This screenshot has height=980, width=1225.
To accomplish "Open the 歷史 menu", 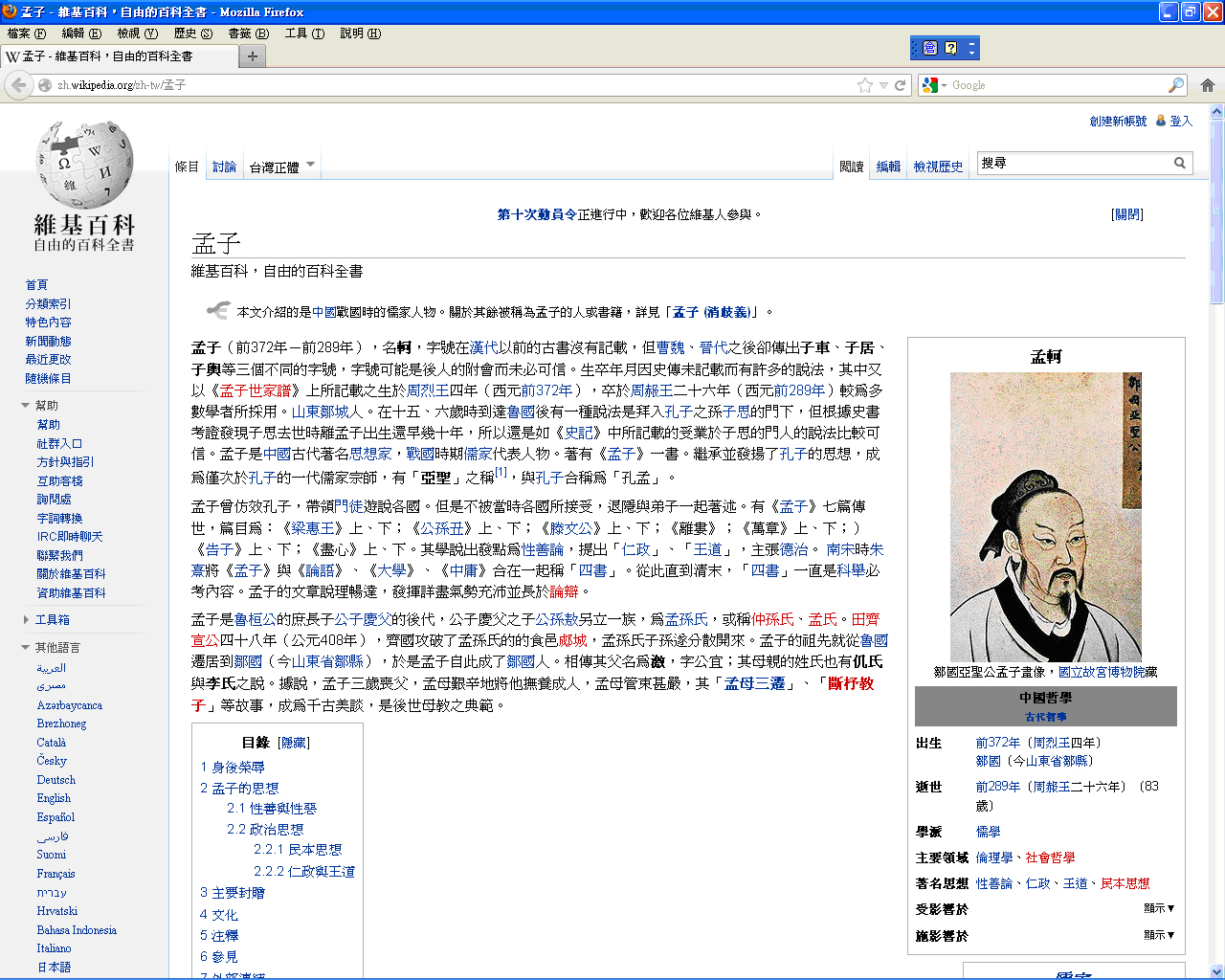I will click(193, 33).
